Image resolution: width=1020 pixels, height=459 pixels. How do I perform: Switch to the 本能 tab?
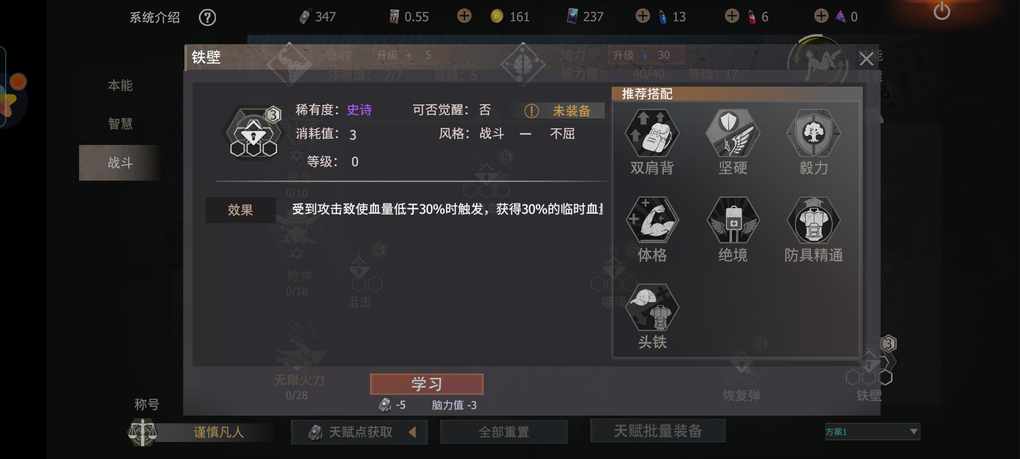(x=120, y=85)
